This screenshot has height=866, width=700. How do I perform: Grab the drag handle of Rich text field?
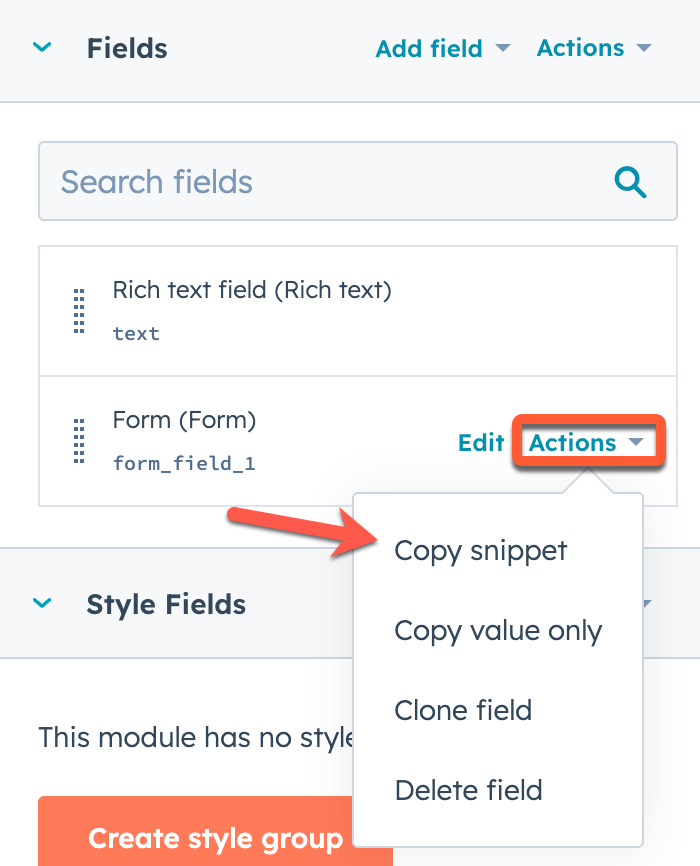pos(79,311)
